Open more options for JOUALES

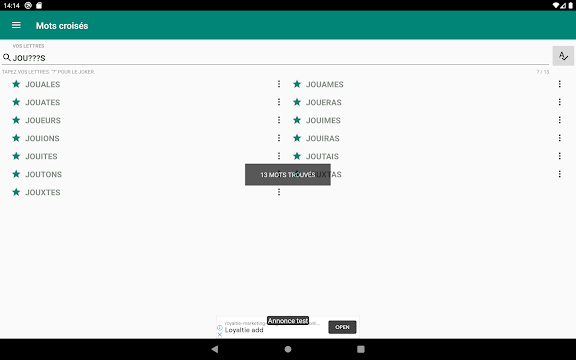279,84
